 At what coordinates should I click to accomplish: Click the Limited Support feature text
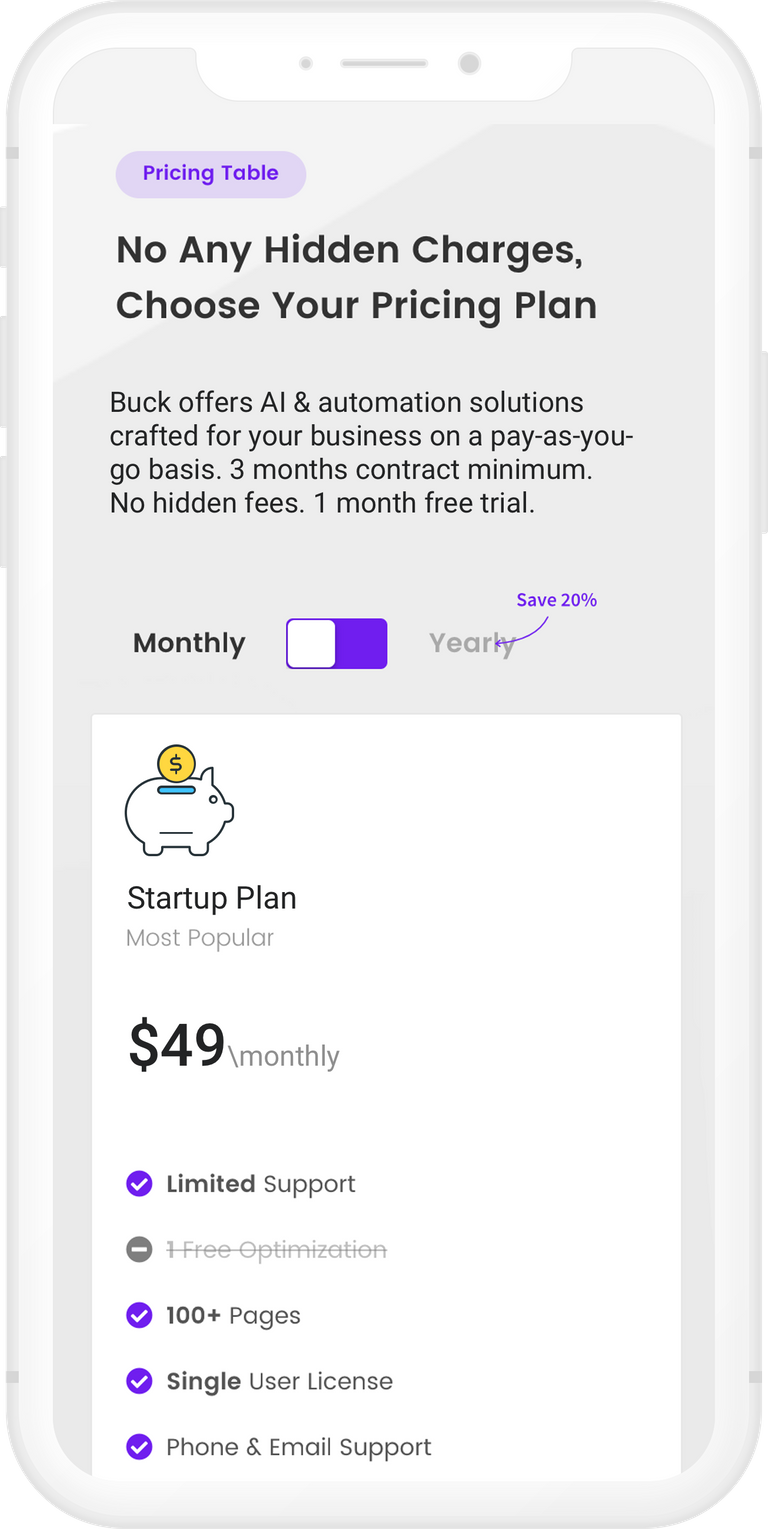pos(261,1184)
